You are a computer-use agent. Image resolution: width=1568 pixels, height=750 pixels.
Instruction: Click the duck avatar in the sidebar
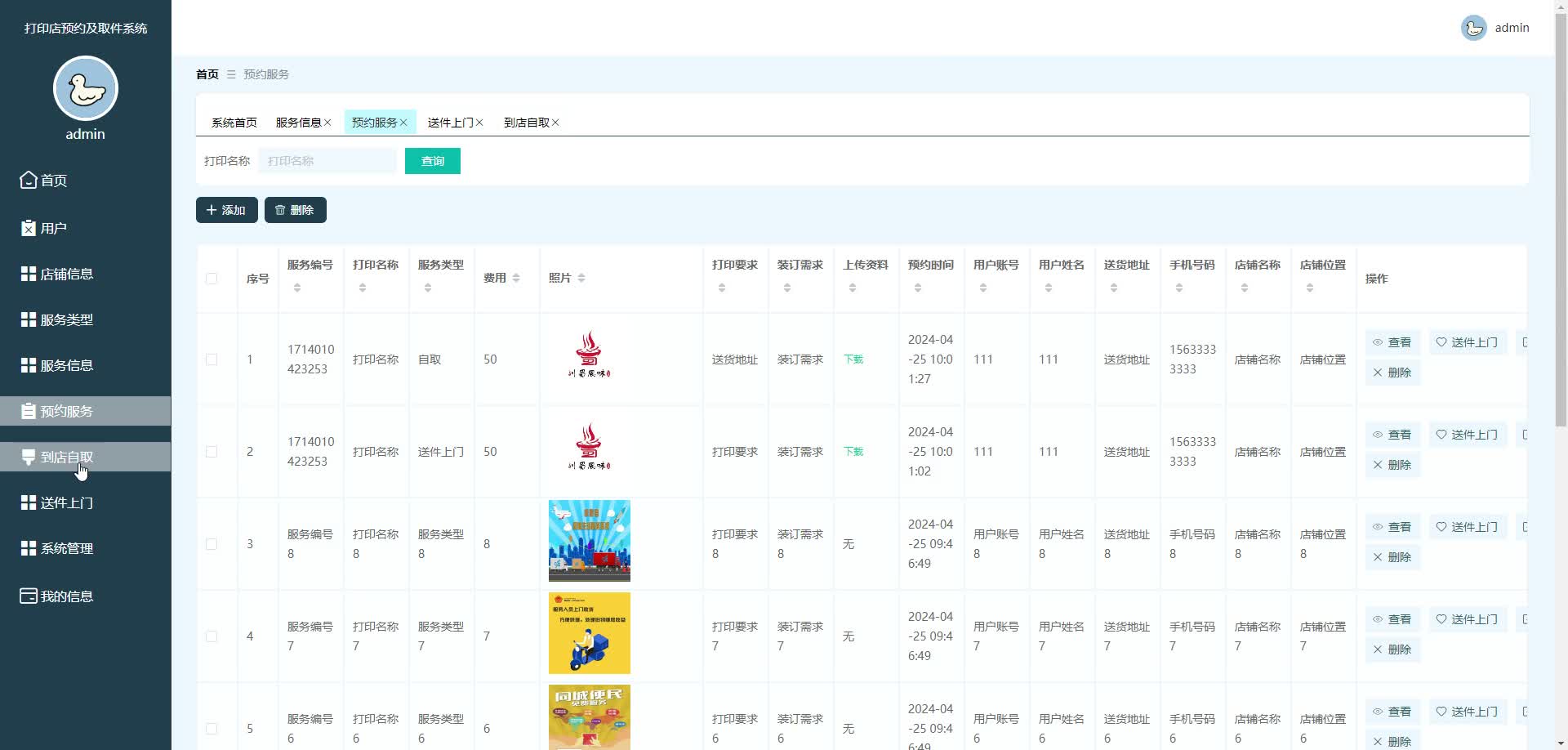[x=86, y=88]
